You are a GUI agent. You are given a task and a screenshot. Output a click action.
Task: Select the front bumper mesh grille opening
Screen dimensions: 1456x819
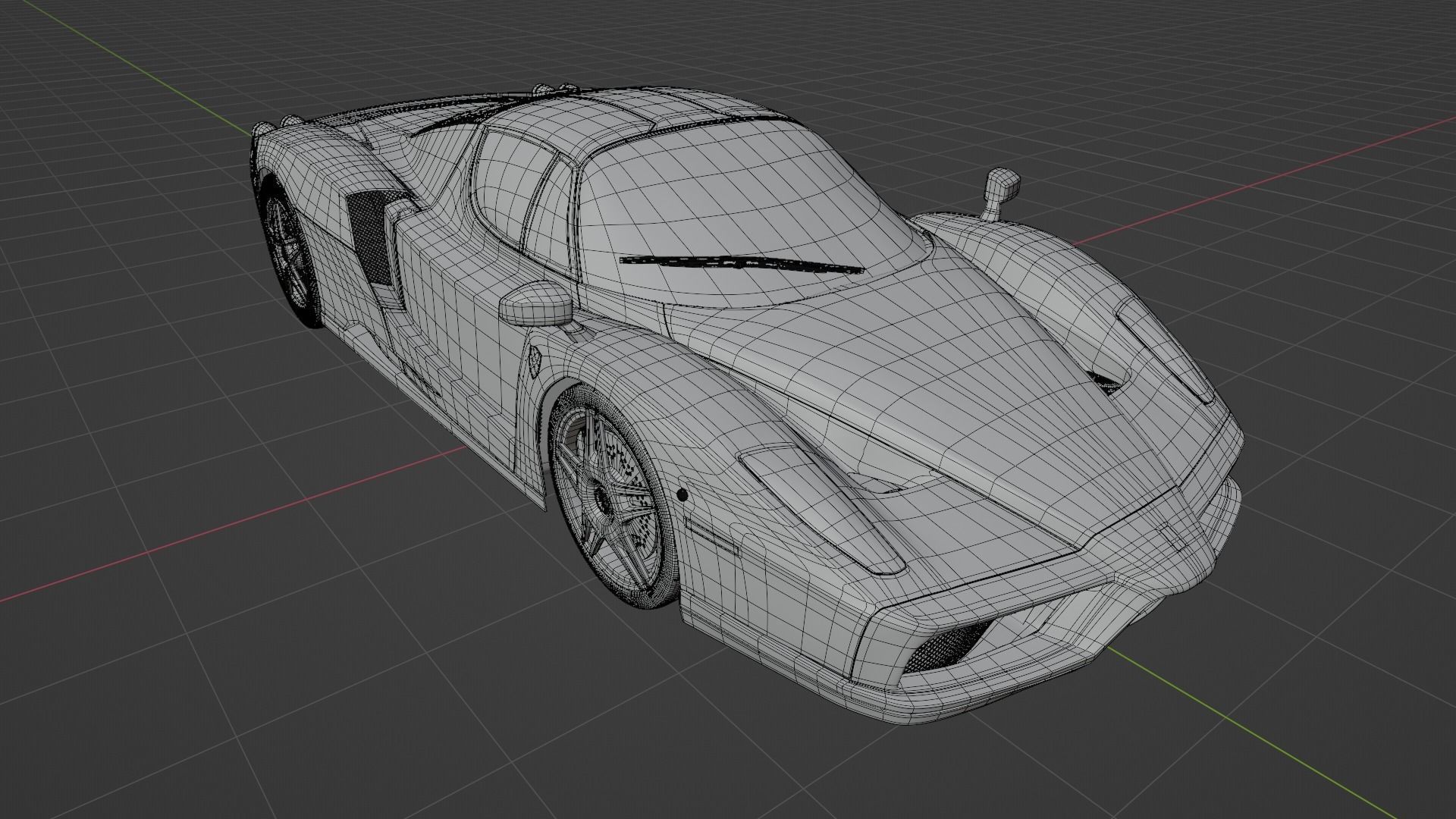[949, 647]
